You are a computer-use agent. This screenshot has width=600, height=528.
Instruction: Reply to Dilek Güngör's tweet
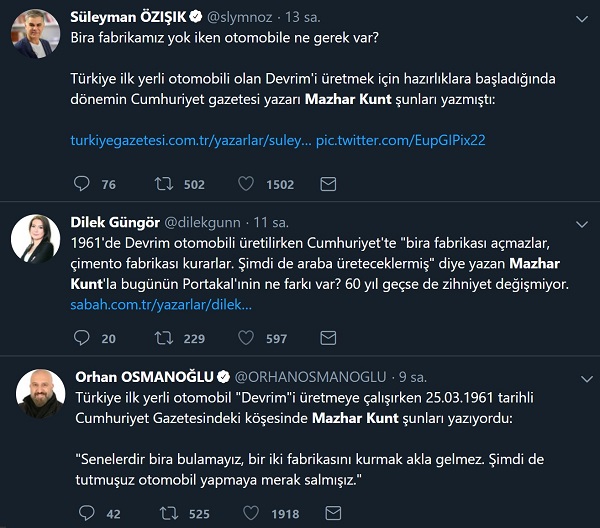82,339
